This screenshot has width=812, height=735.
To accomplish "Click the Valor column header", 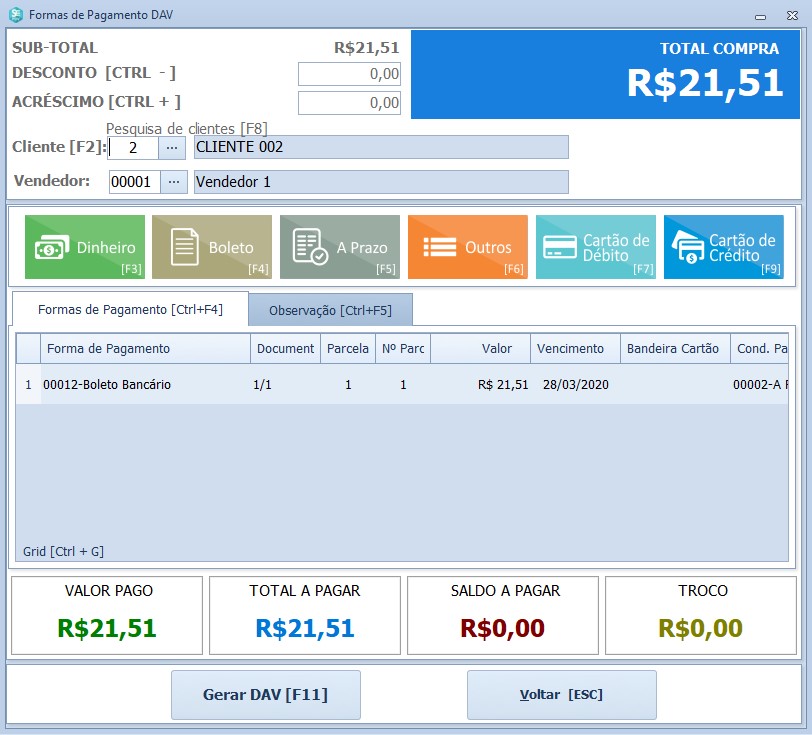I will pyautogui.click(x=480, y=349).
